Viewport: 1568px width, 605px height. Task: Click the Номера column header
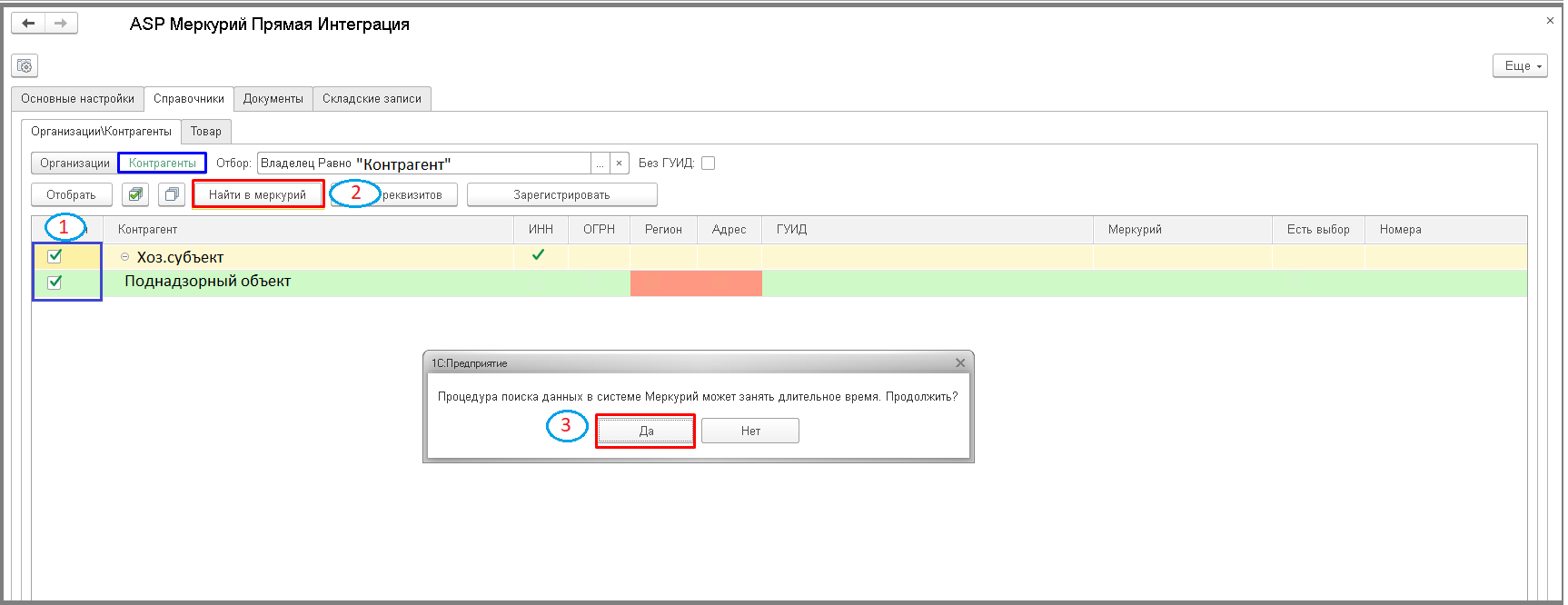point(1446,230)
